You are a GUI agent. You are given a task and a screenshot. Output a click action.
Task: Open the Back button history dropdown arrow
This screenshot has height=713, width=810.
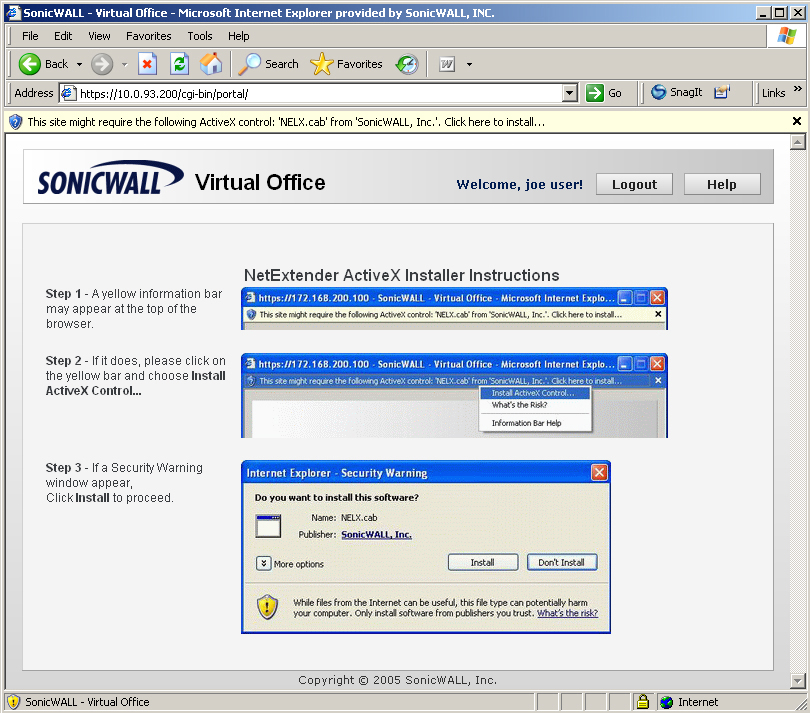coord(79,64)
